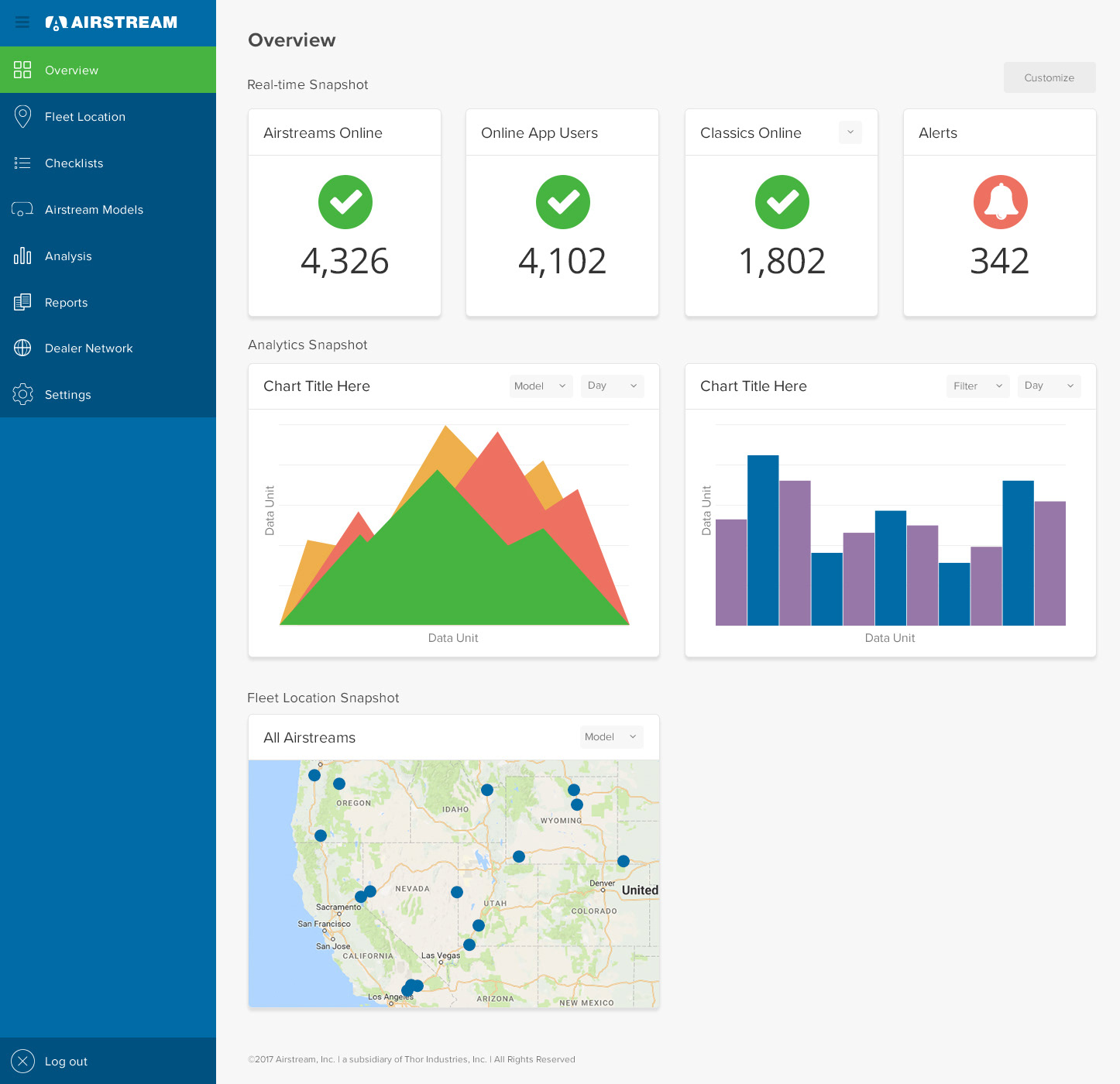This screenshot has height=1084, width=1120.
Task: Click the Online App Users green checkmark
Action: (x=563, y=202)
